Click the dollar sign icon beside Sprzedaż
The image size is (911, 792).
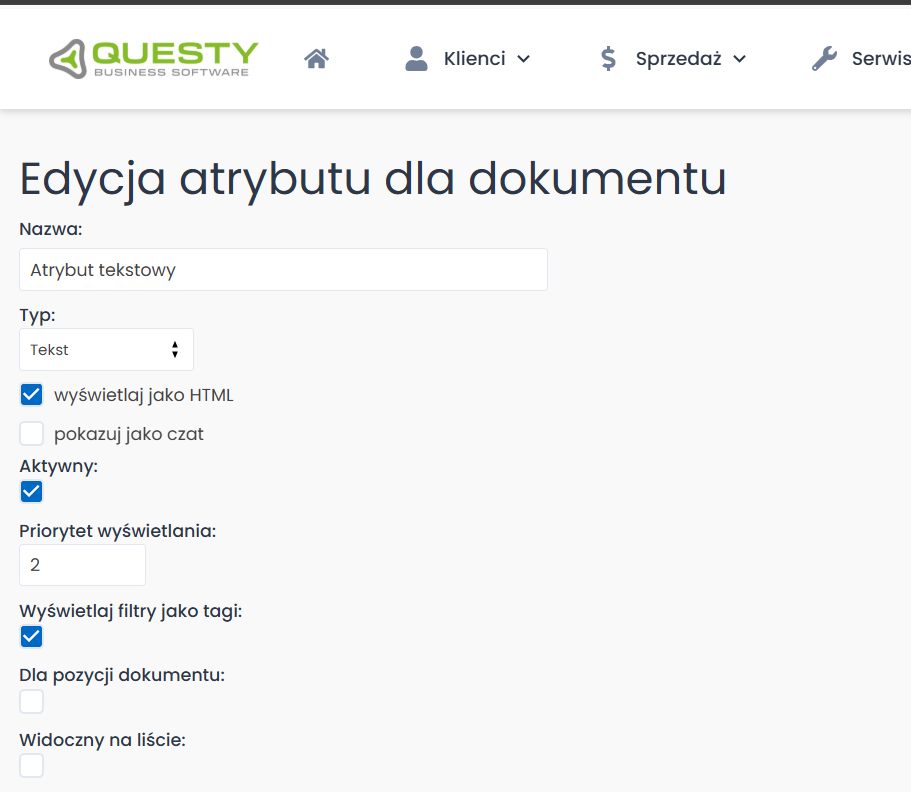tap(608, 57)
